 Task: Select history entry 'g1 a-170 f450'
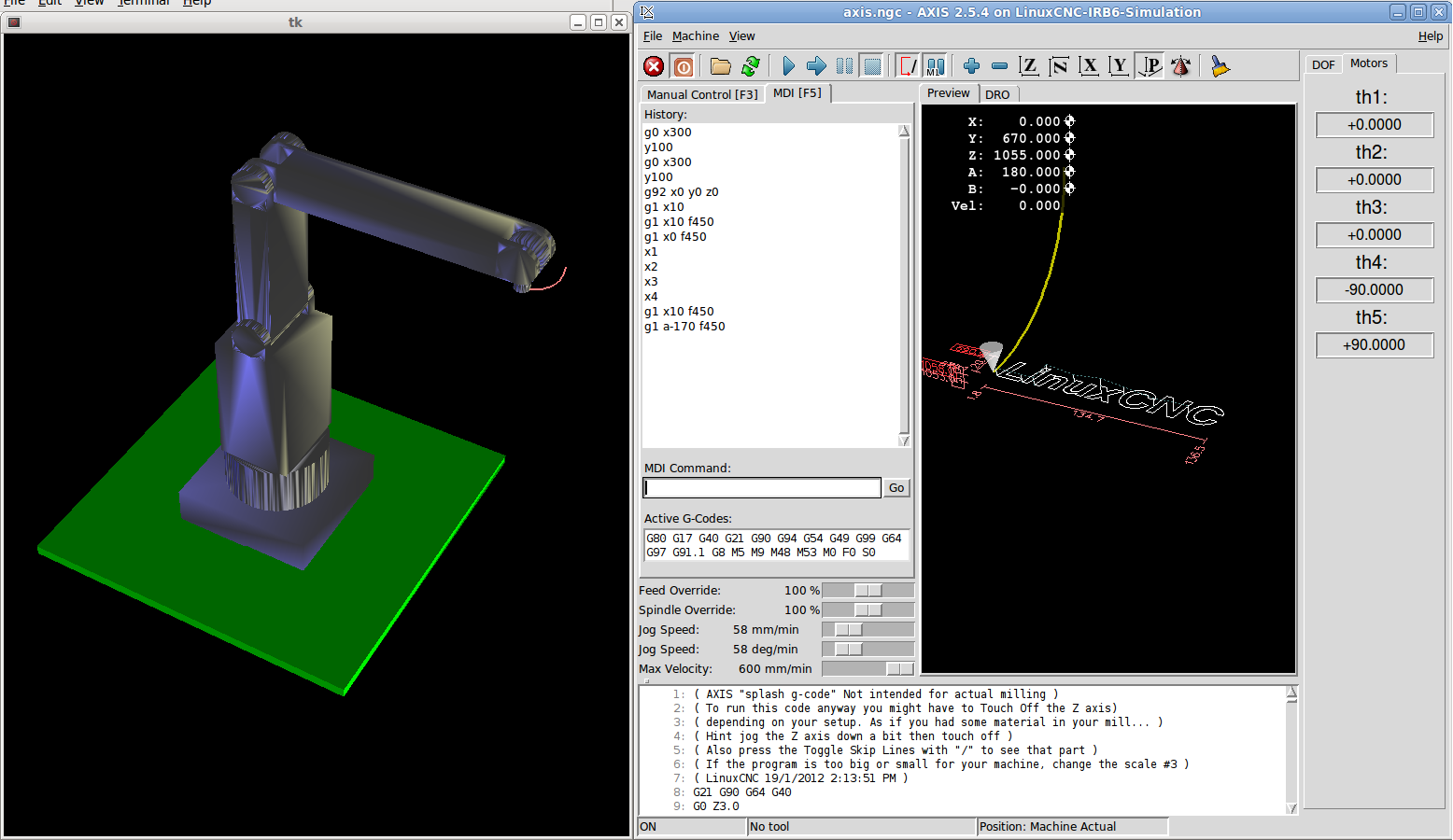click(x=684, y=327)
